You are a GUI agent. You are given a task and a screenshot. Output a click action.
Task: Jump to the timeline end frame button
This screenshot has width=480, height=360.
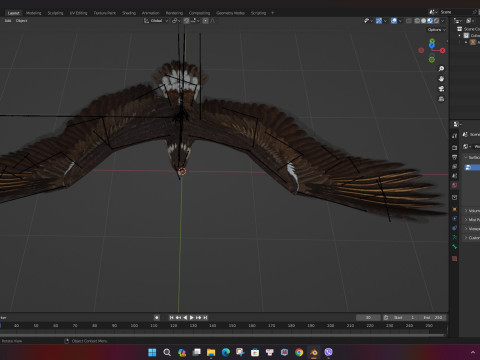tap(205, 317)
